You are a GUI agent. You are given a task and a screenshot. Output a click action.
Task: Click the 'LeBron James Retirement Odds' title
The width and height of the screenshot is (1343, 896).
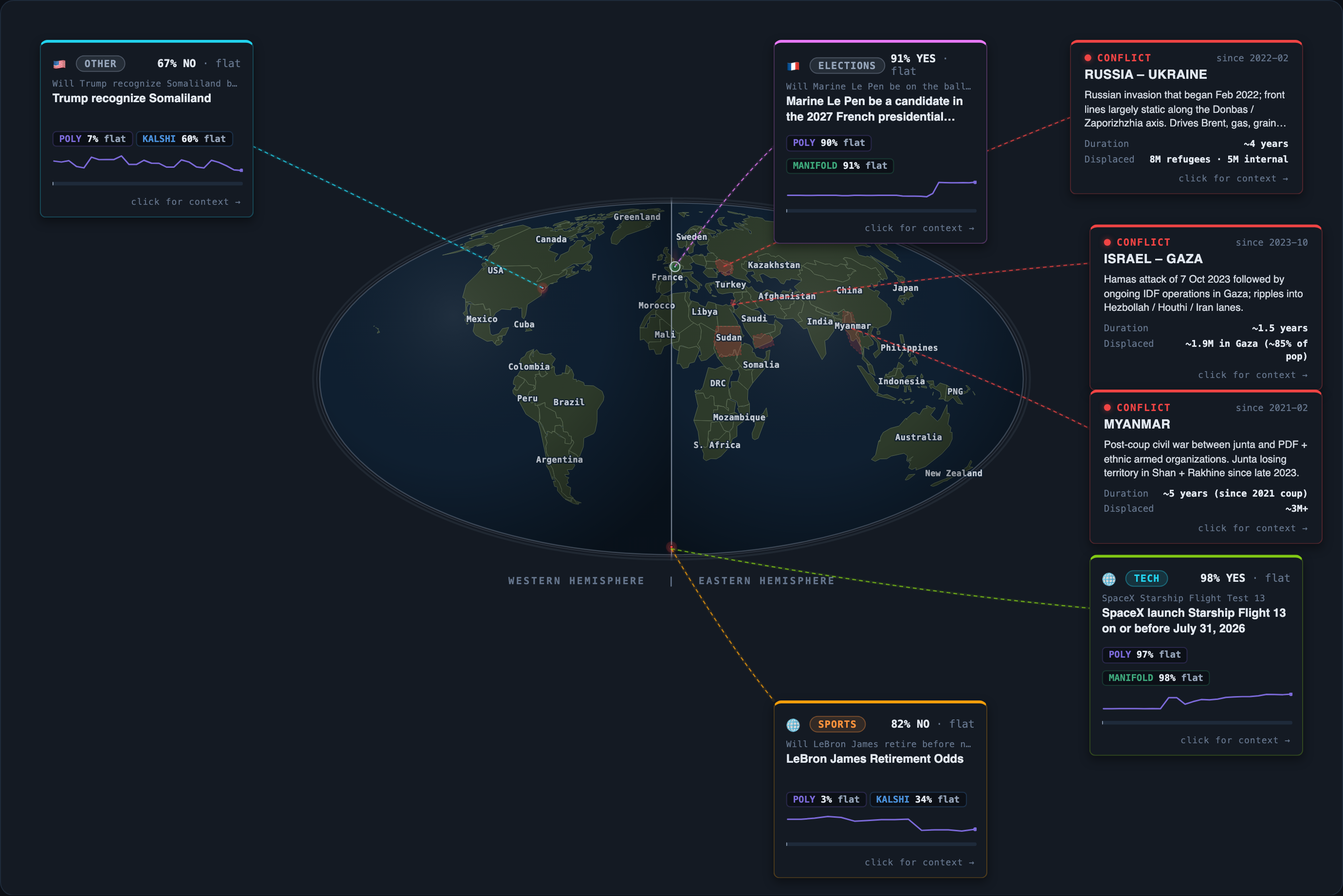(874, 759)
